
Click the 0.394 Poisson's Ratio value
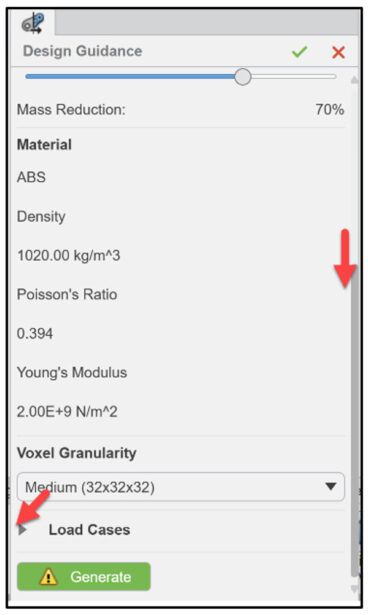(x=35, y=334)
